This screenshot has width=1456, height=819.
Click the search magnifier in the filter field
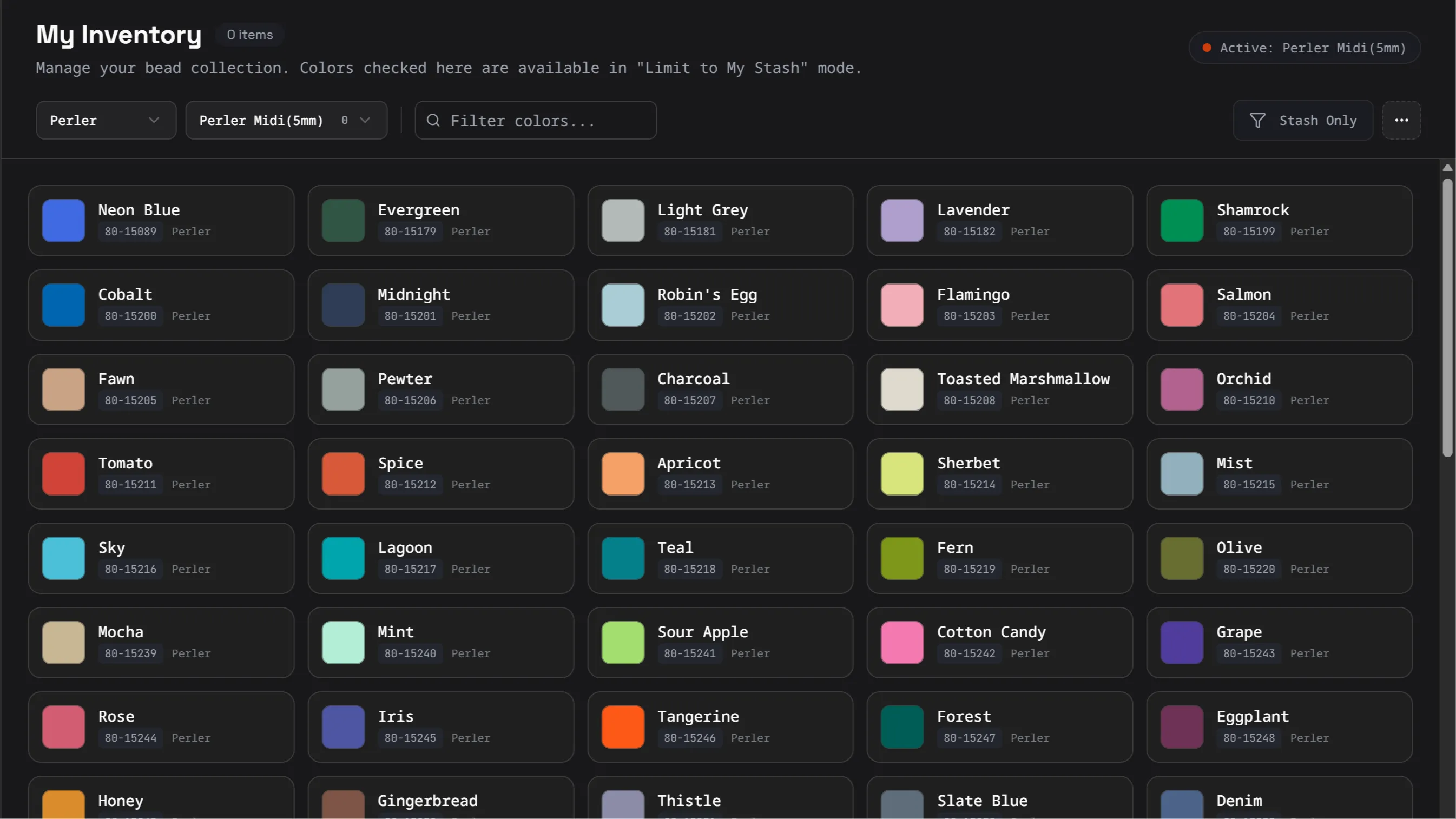click(433, 121)
